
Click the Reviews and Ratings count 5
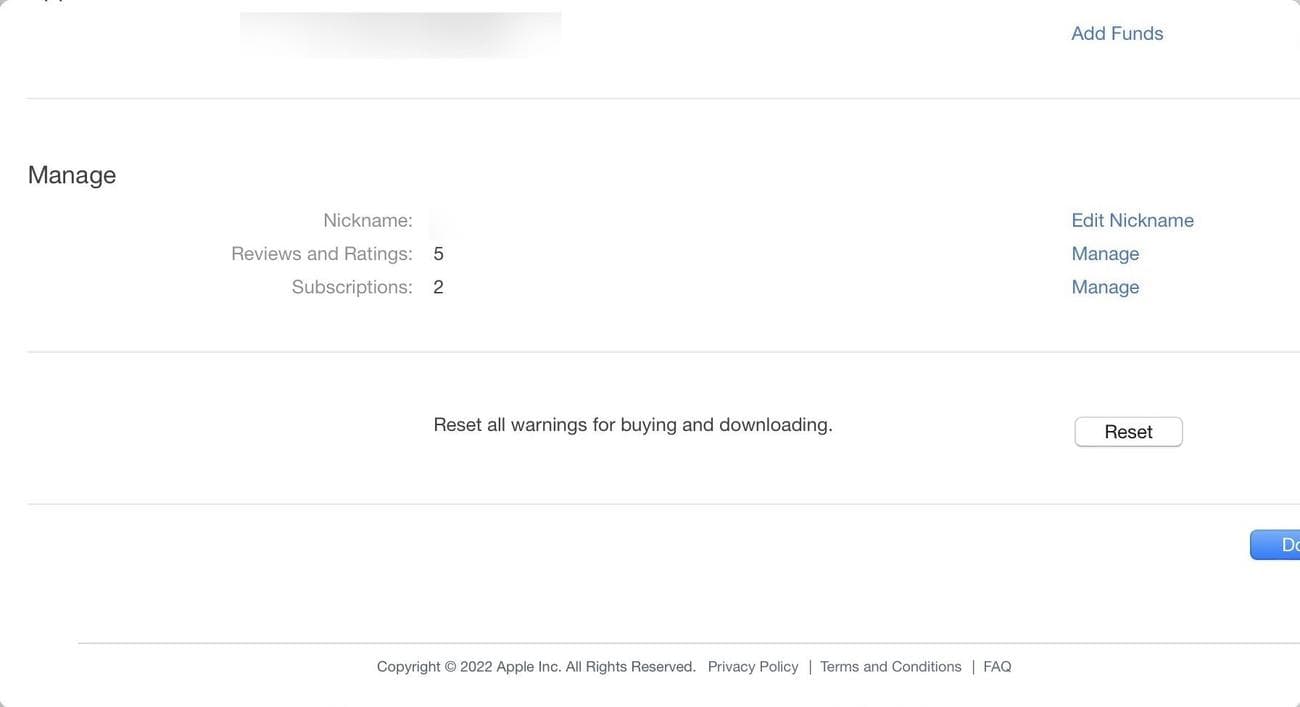pyautogui.click(x=438, y=254)
